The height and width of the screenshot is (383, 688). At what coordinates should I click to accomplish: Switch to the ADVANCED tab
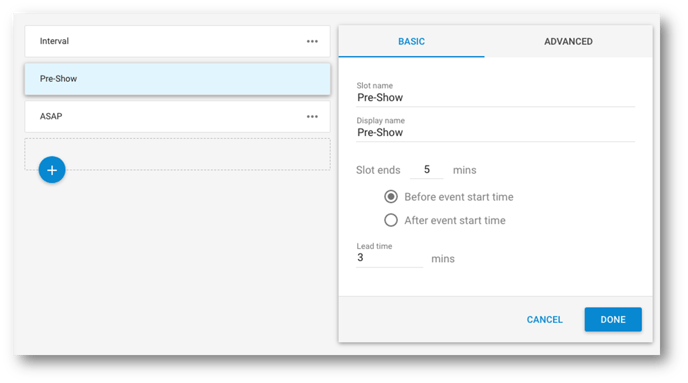568,41
